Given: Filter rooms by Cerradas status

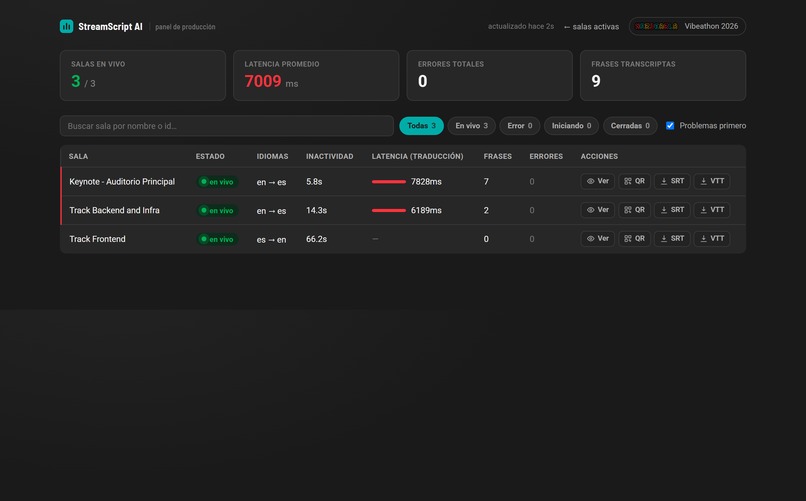Looking at the screenshot, I should (630, 126).
